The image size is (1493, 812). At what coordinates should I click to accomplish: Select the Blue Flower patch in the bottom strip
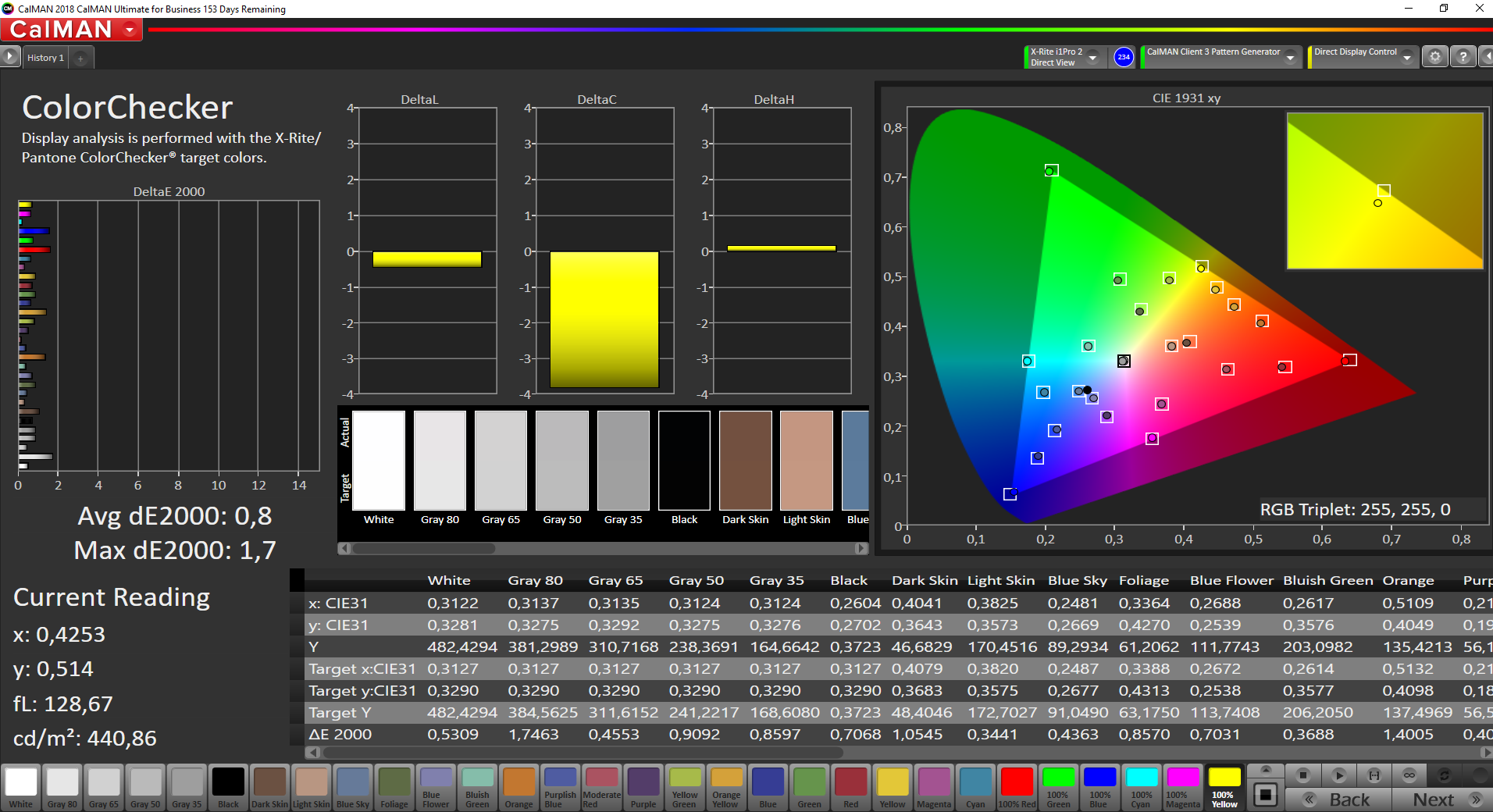coord(436,787)
